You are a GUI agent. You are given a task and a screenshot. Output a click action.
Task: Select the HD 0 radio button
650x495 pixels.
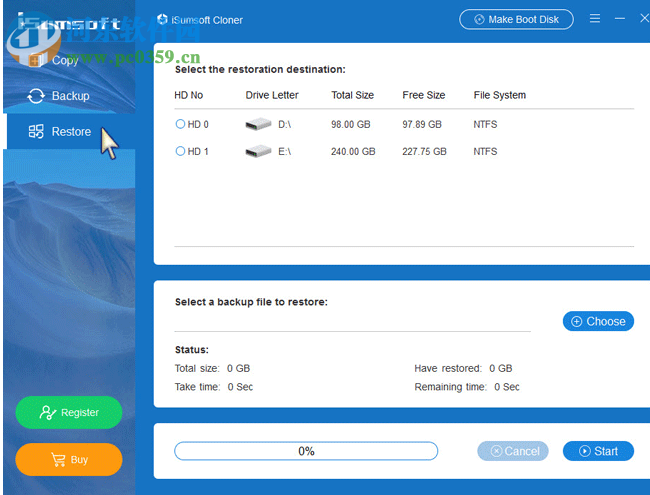pos(180,124)
